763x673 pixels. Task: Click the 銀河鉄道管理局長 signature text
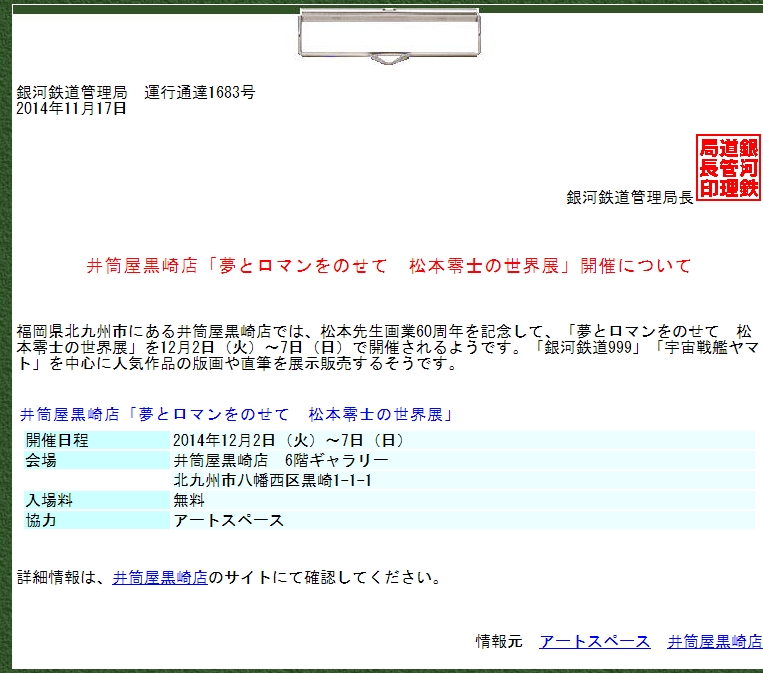pos(630,197)
